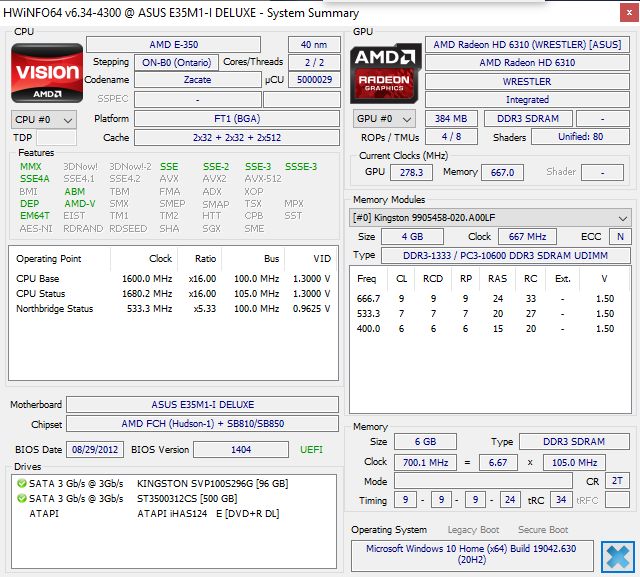Click the AMD-V feature label

click(80, 204)
